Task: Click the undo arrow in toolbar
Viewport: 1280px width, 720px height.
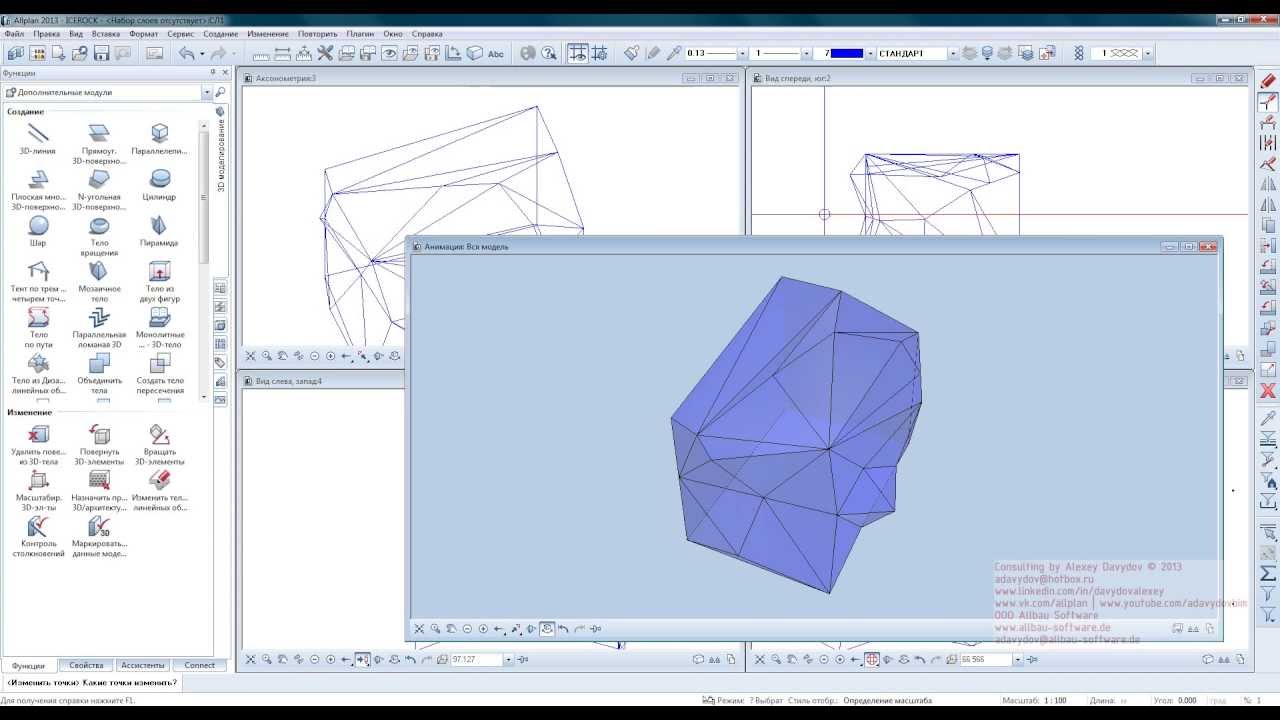Action: 187,53
